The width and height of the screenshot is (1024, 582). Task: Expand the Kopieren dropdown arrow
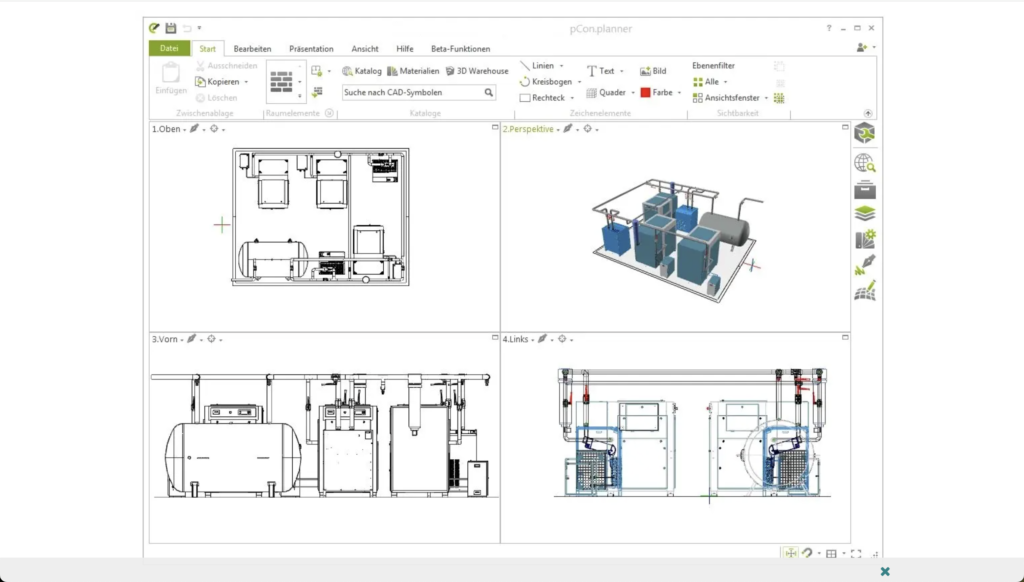coord(246,82)
